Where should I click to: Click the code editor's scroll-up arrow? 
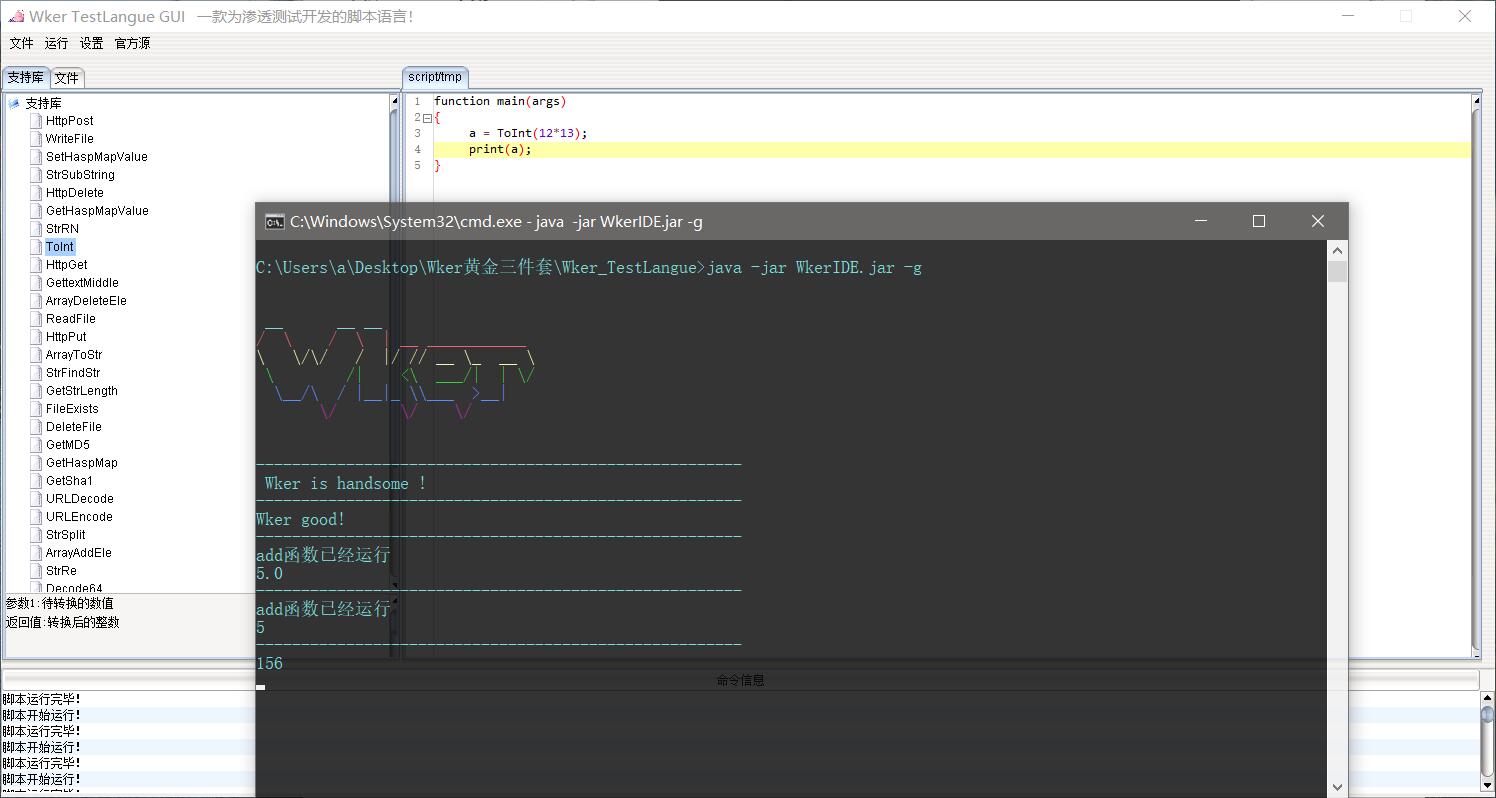(1477, 101)
